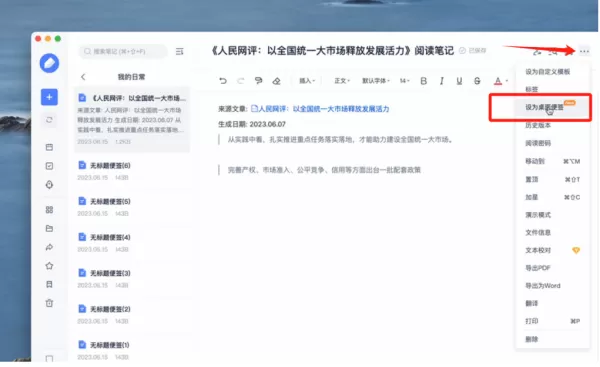
Task: Click the redo arrow in editor toolbar
Action: (241, 81)
